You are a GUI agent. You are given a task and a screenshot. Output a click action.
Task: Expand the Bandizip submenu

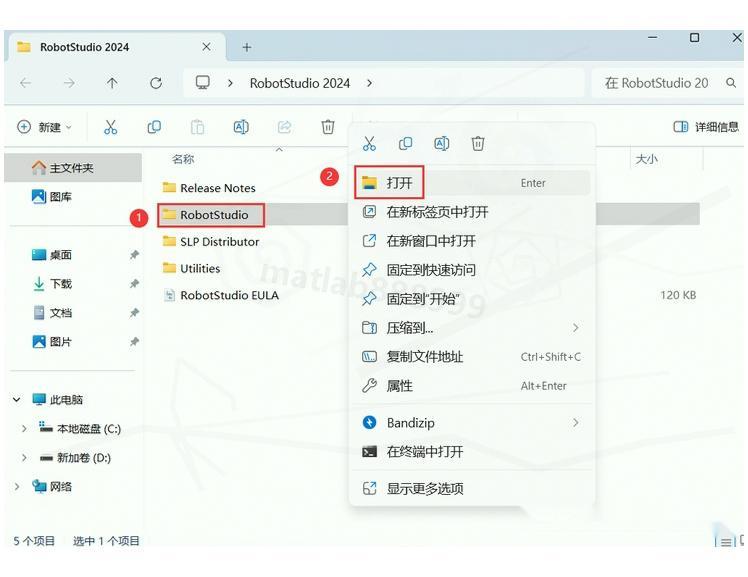coord(472,423)
